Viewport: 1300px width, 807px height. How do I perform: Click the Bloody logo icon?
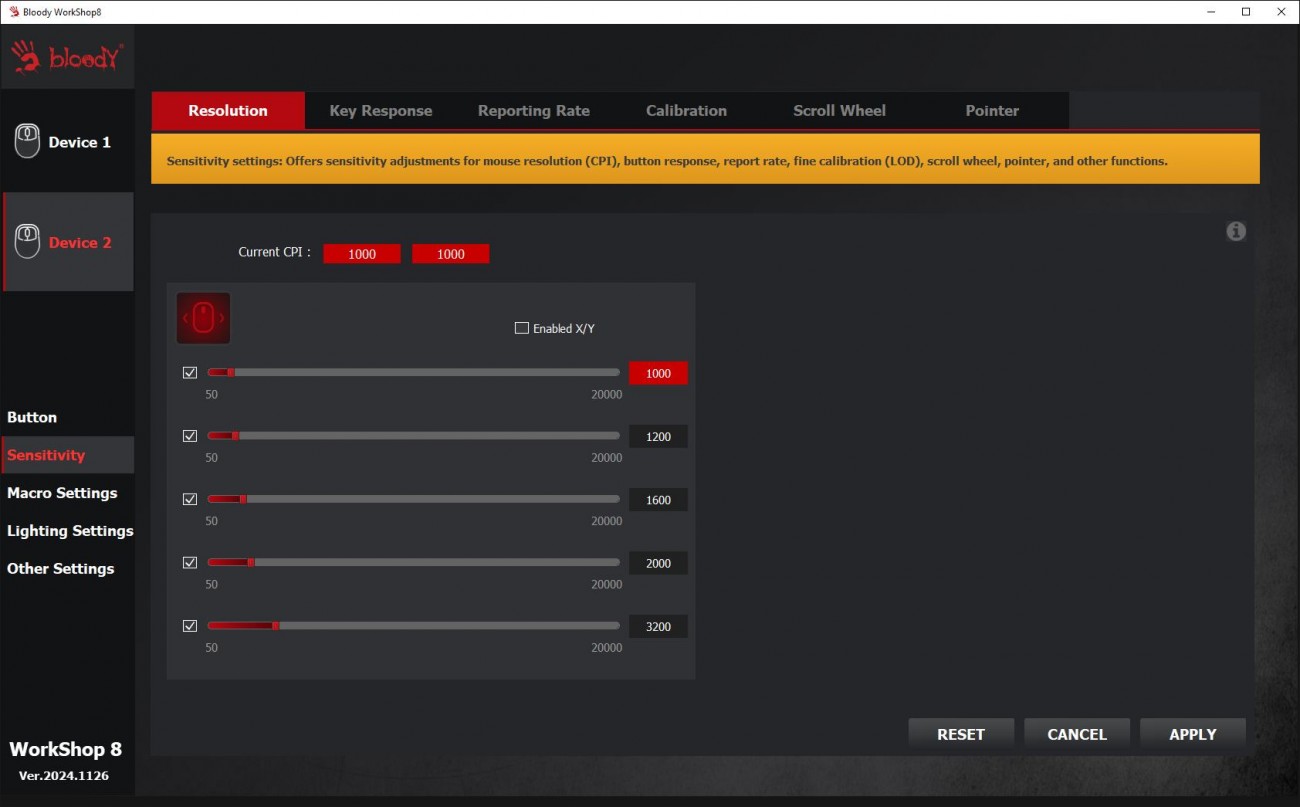pos(67,58)
